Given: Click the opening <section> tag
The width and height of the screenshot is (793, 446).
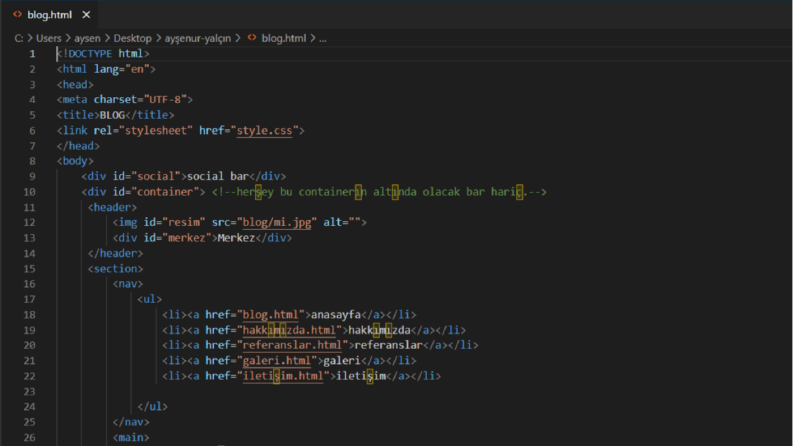Looking at the screenshot, I should tap(115, 269).
